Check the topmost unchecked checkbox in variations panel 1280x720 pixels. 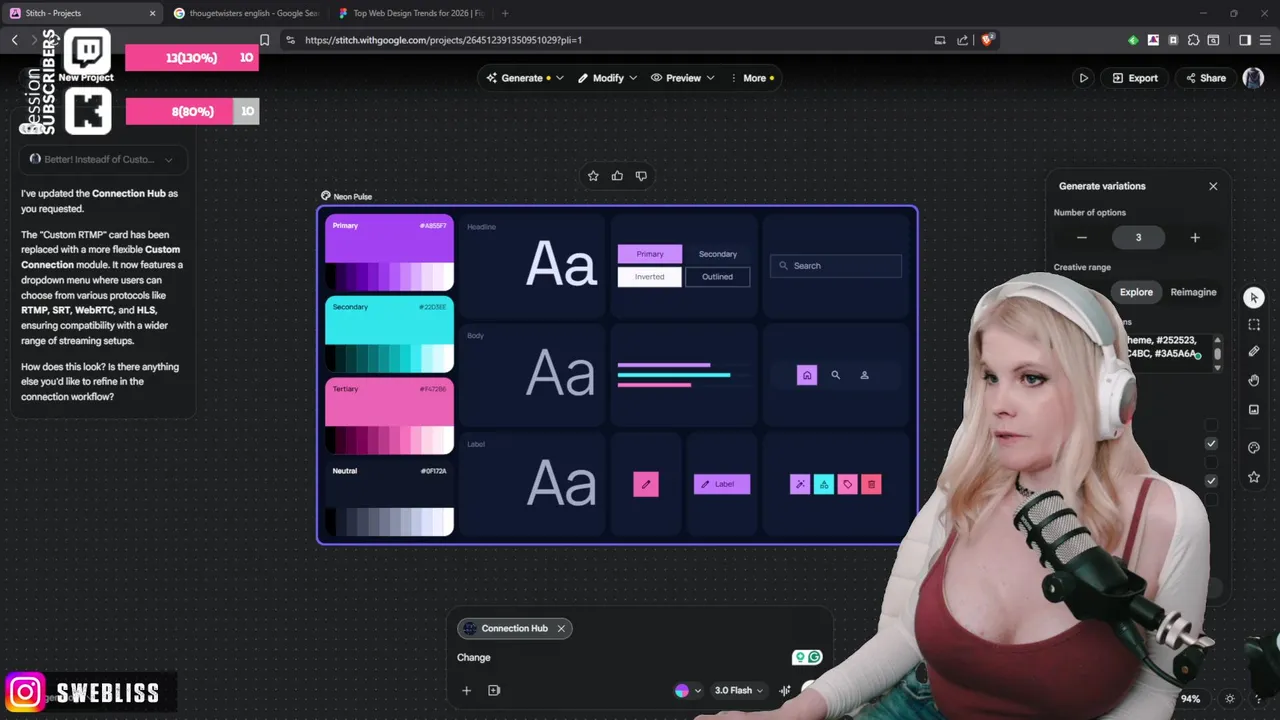click(x=1211, y=425)
